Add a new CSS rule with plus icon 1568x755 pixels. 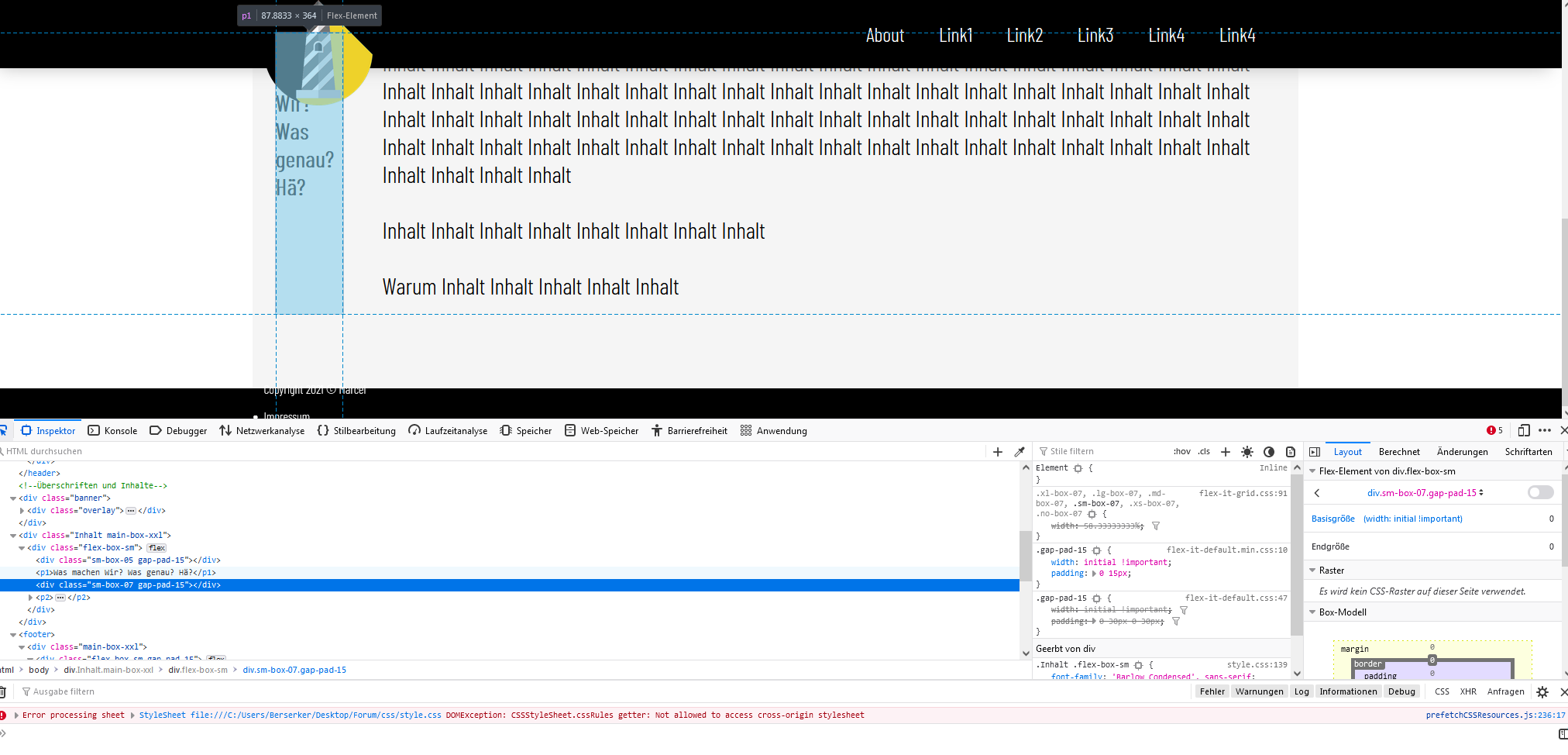coord(1226,452)
